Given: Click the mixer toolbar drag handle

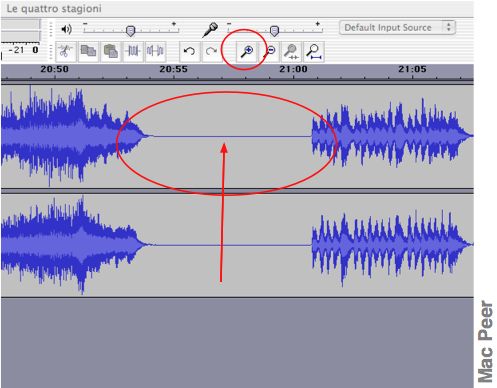Looking at the screenshot, I should [51, 29].
